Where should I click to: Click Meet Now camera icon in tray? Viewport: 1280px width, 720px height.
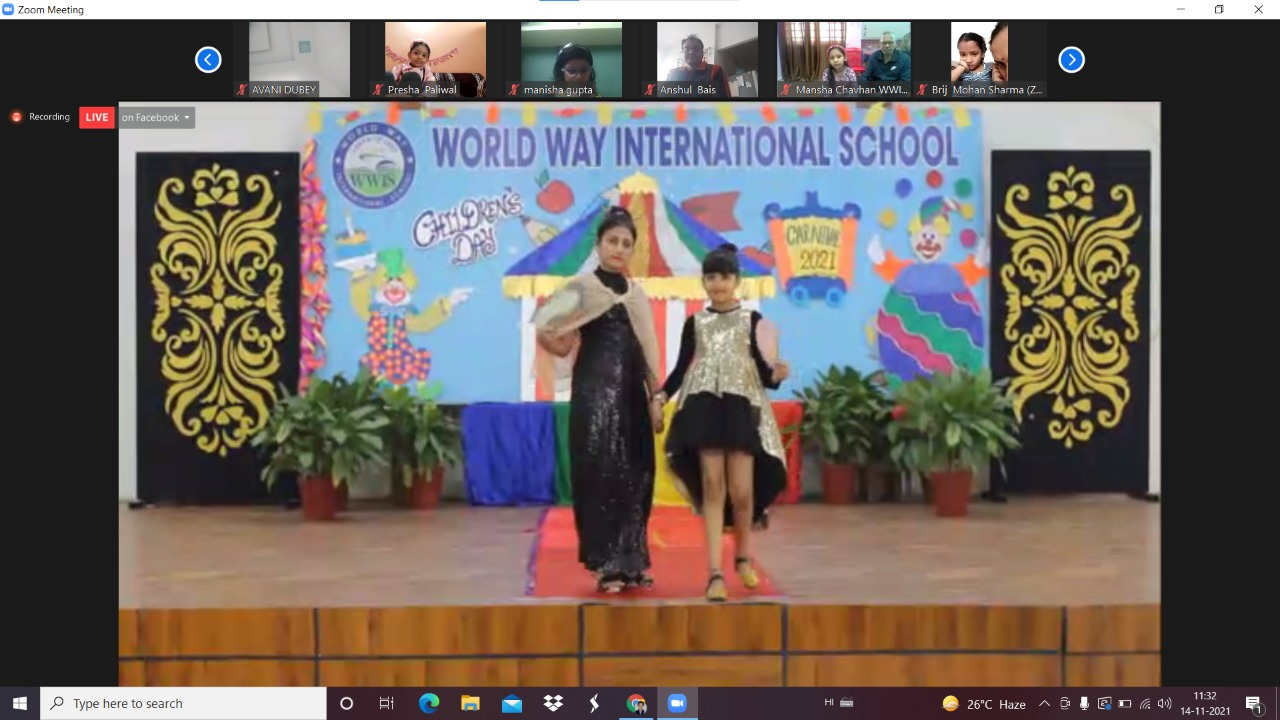click(1065, 703)
